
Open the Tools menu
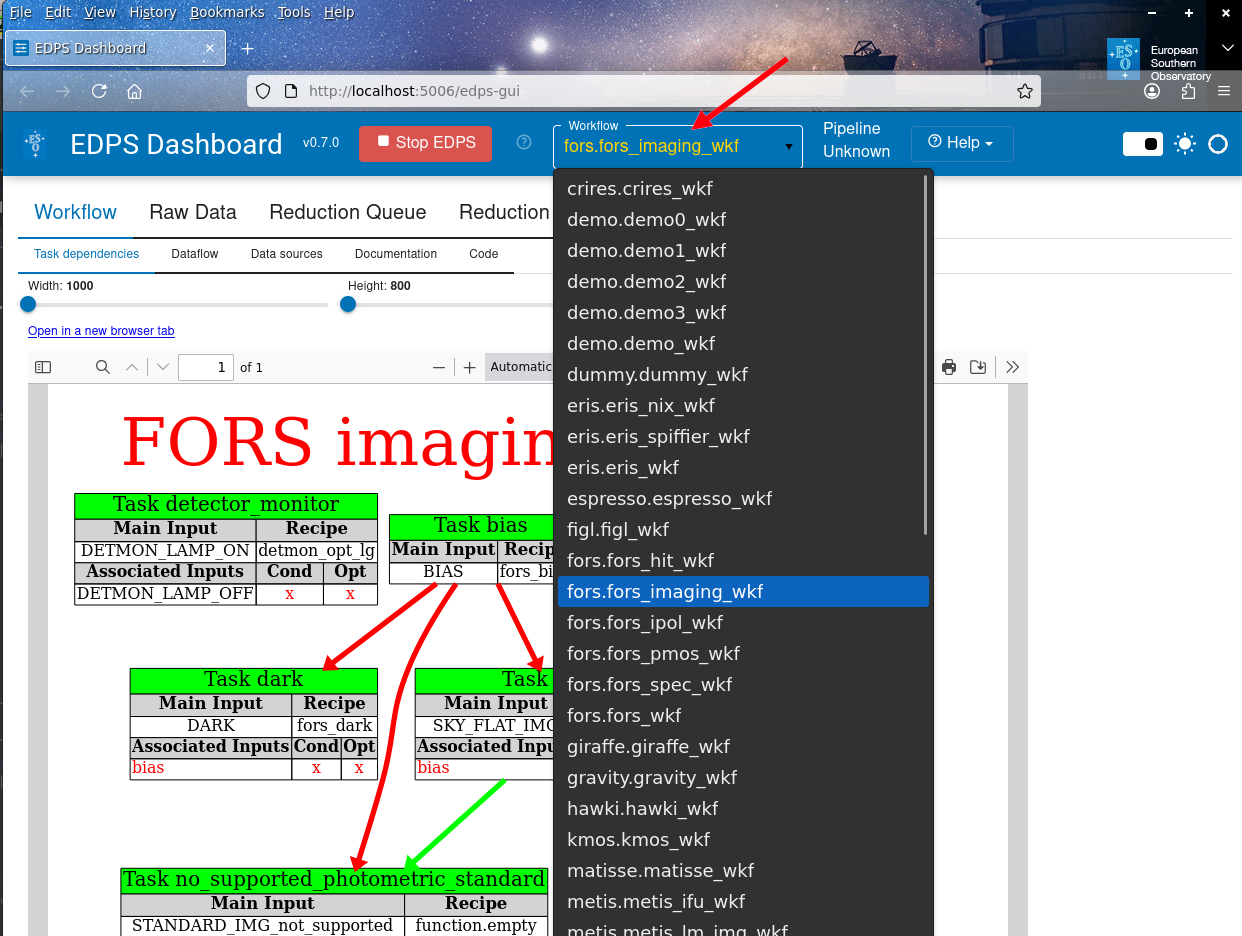coord(294,12)
